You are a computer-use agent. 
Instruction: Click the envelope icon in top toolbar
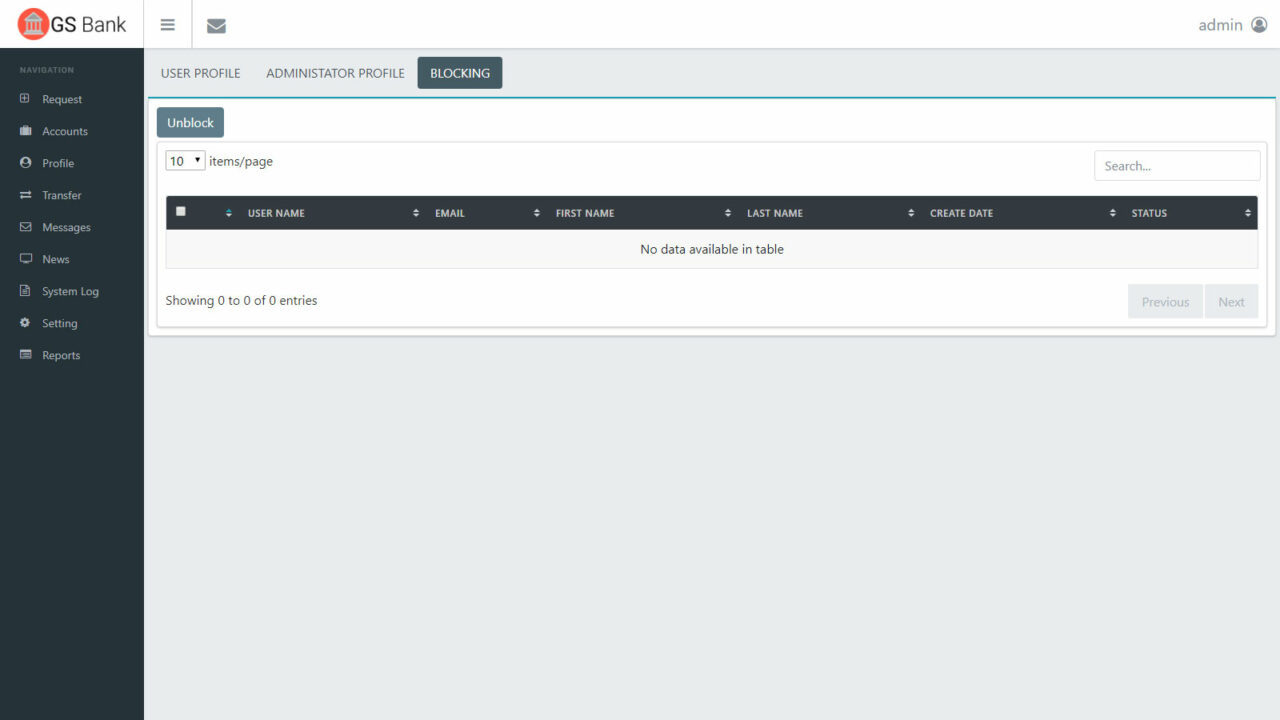point(216,25)
